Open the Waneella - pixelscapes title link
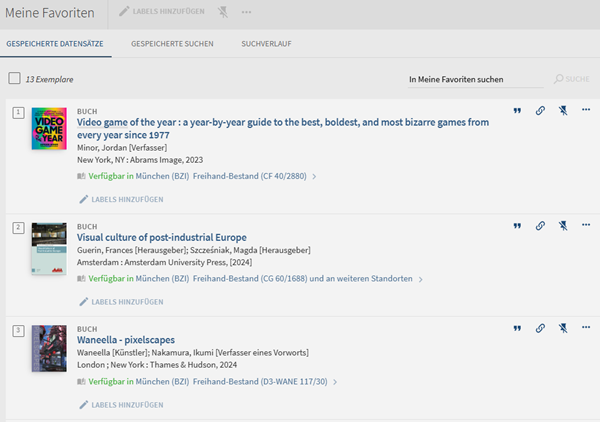This screenshot has width=600, height=422. click(126, 340)
